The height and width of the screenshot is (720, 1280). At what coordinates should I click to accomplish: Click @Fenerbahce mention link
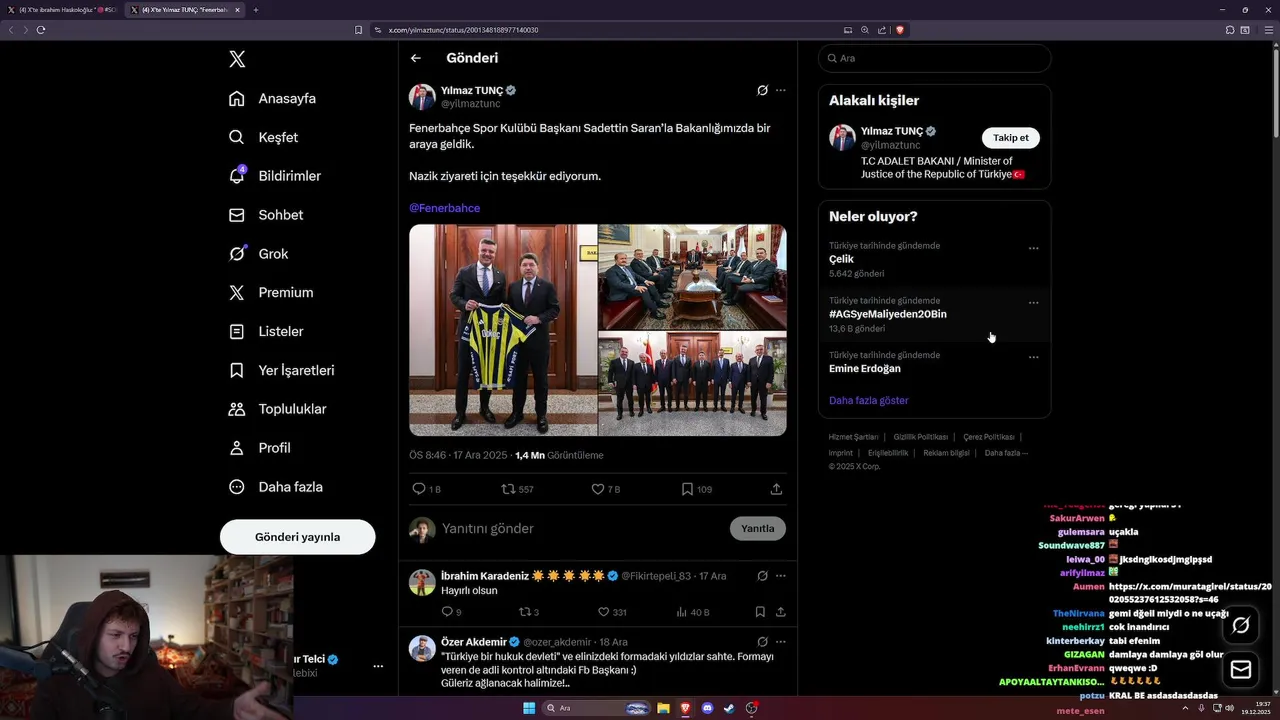[444, 208]
